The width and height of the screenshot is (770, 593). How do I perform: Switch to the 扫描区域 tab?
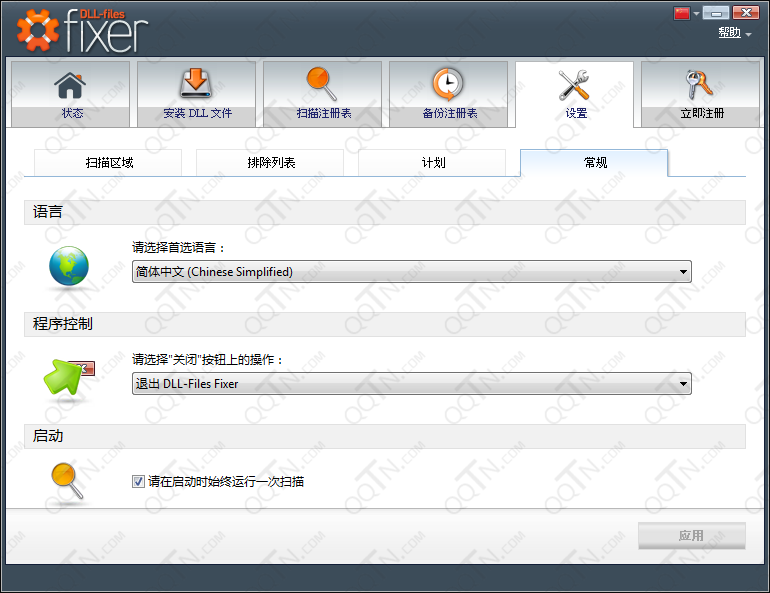click(x=109, y=162)
